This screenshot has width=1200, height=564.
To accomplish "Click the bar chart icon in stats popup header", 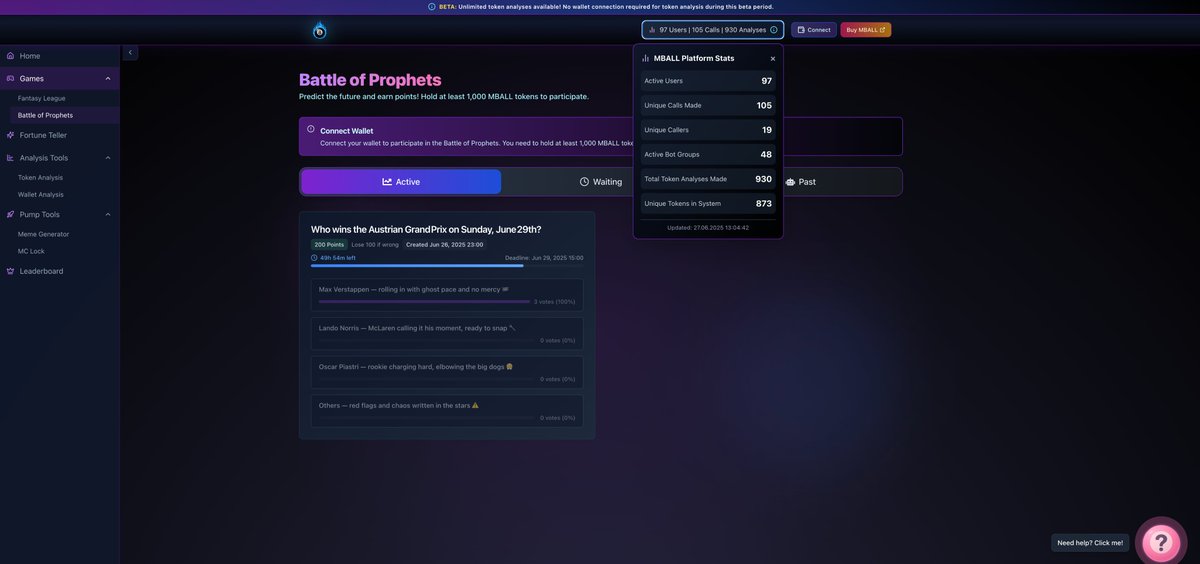I will 646,58.
